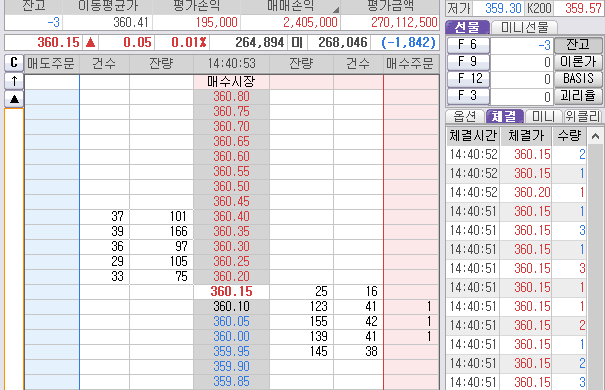Image resolution: width=605 pixels, height=390 pixels.
Task: Click the 잔고 button
Action: [578, 45]
